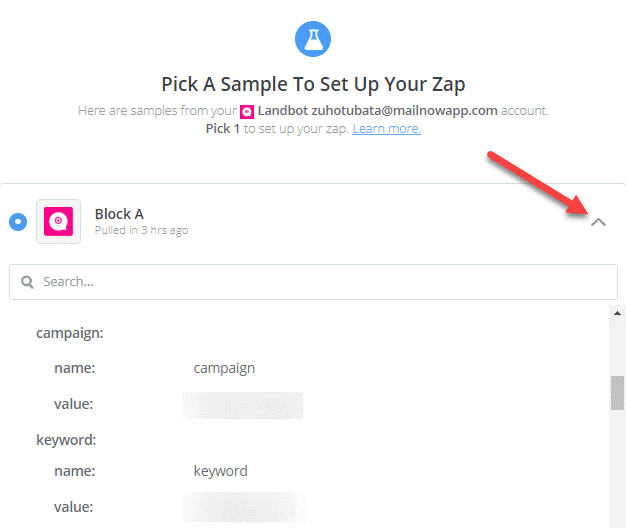Click the Landbot app logo beside Block A
The height and width of the screenshot is (528, 626).
58,221
